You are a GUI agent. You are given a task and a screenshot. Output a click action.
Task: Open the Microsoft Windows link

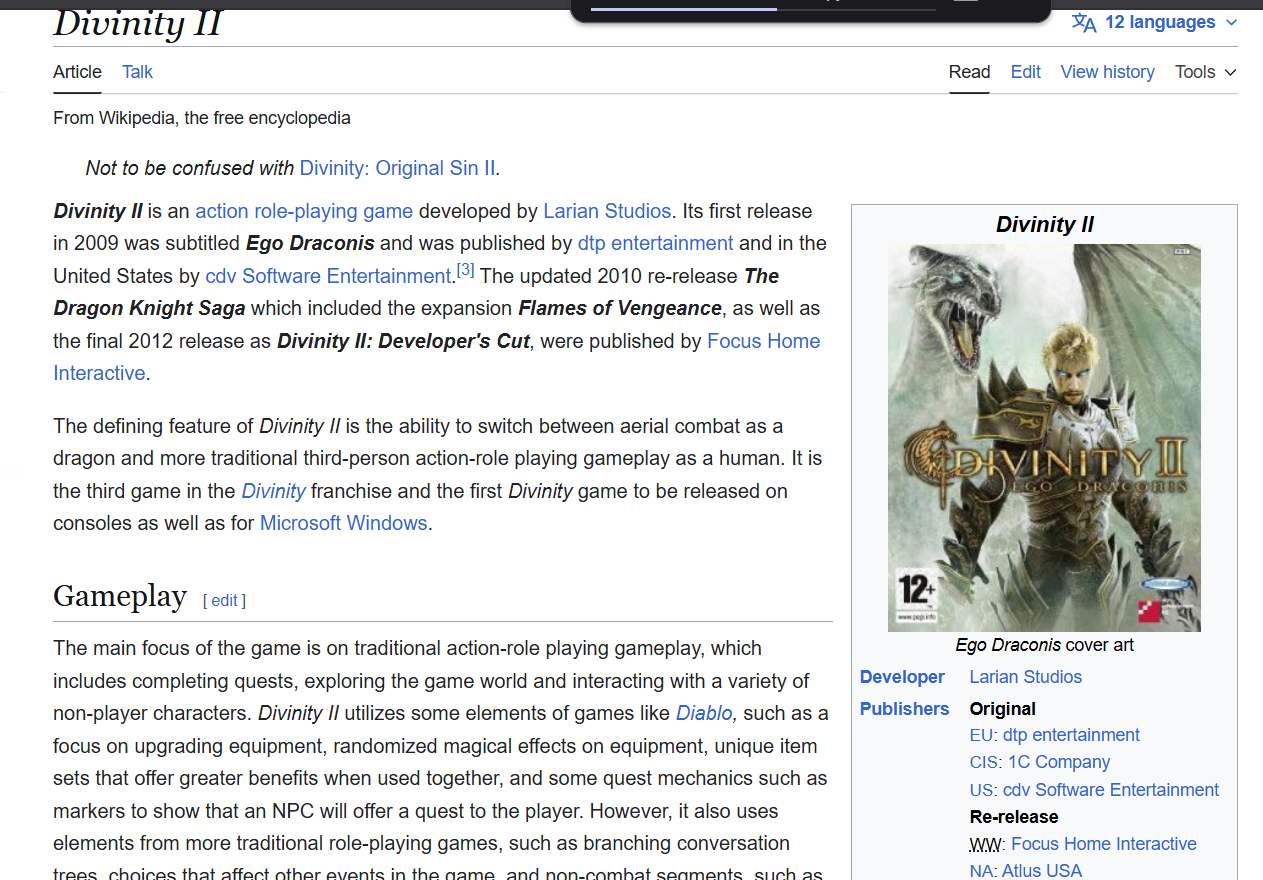click(x=343, y=523)
